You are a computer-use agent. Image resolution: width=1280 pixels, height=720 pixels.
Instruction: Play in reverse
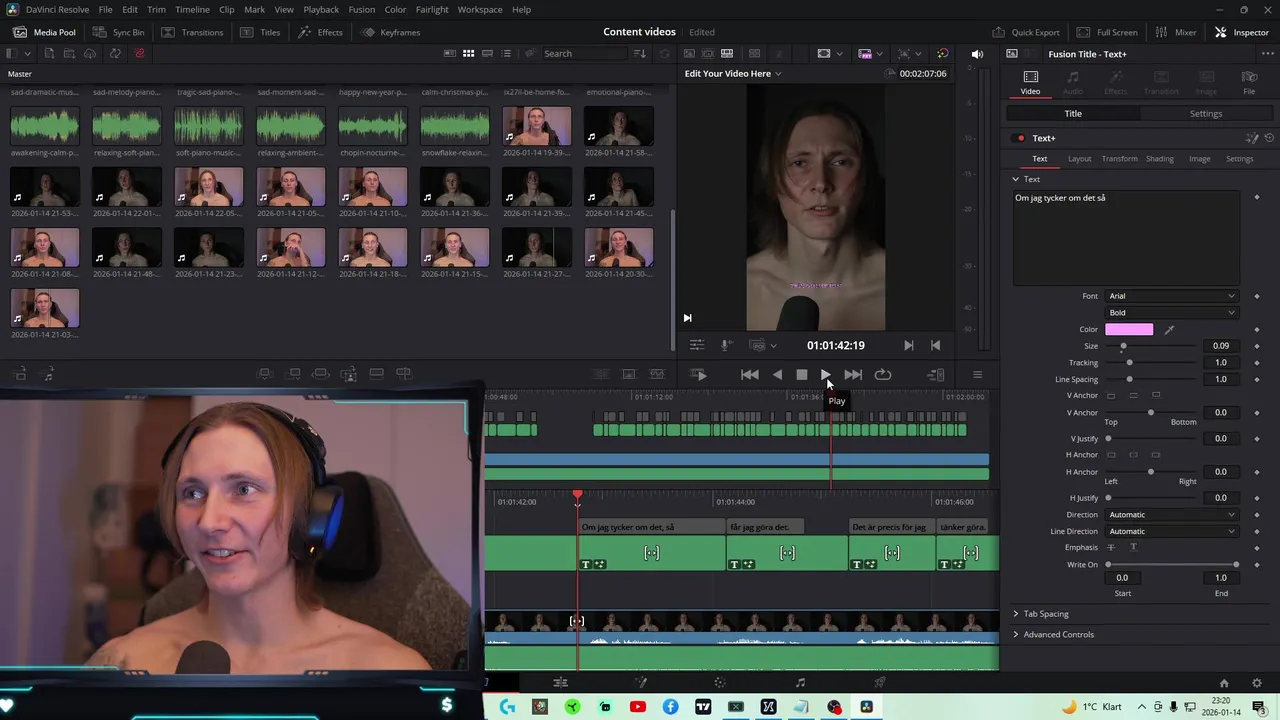click(777, 374)
